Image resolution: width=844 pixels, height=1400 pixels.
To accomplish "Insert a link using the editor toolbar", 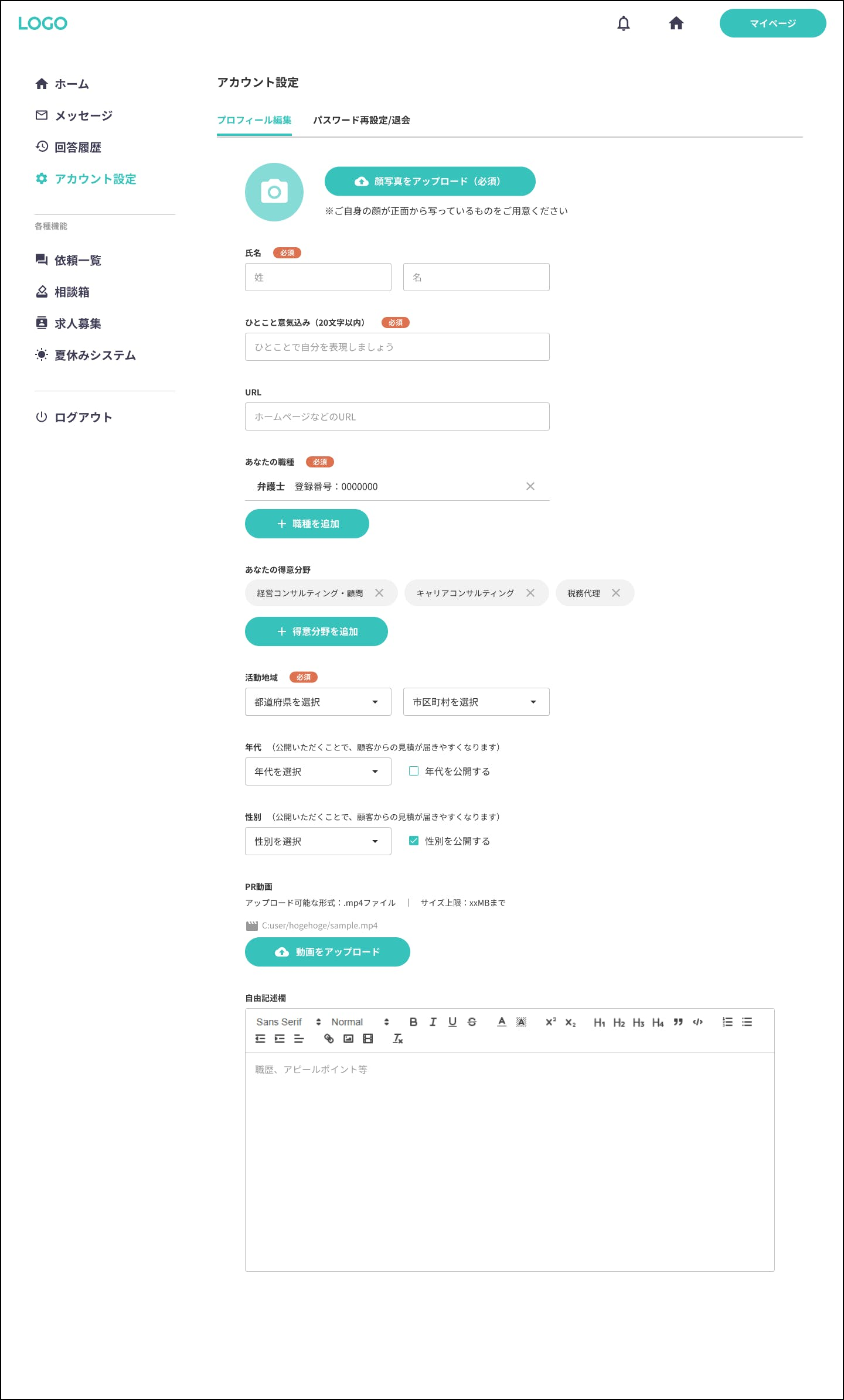I will click(x=329, y=1039).
